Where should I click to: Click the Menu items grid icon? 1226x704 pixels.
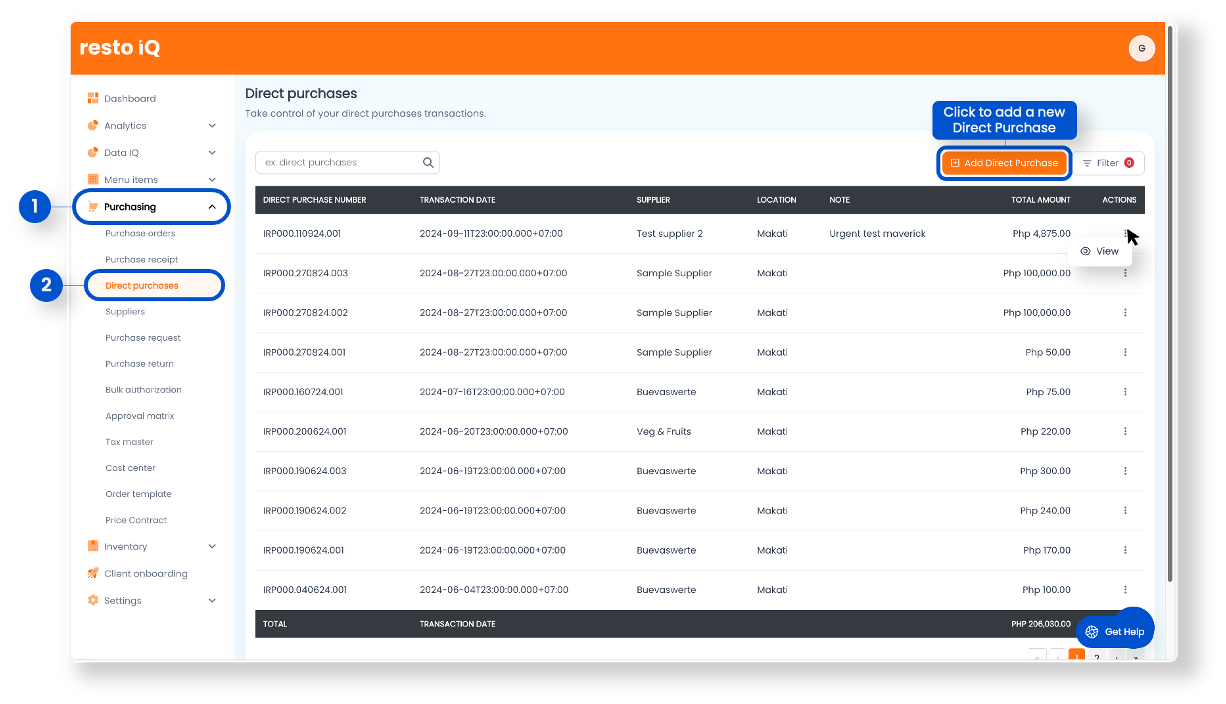93,179
